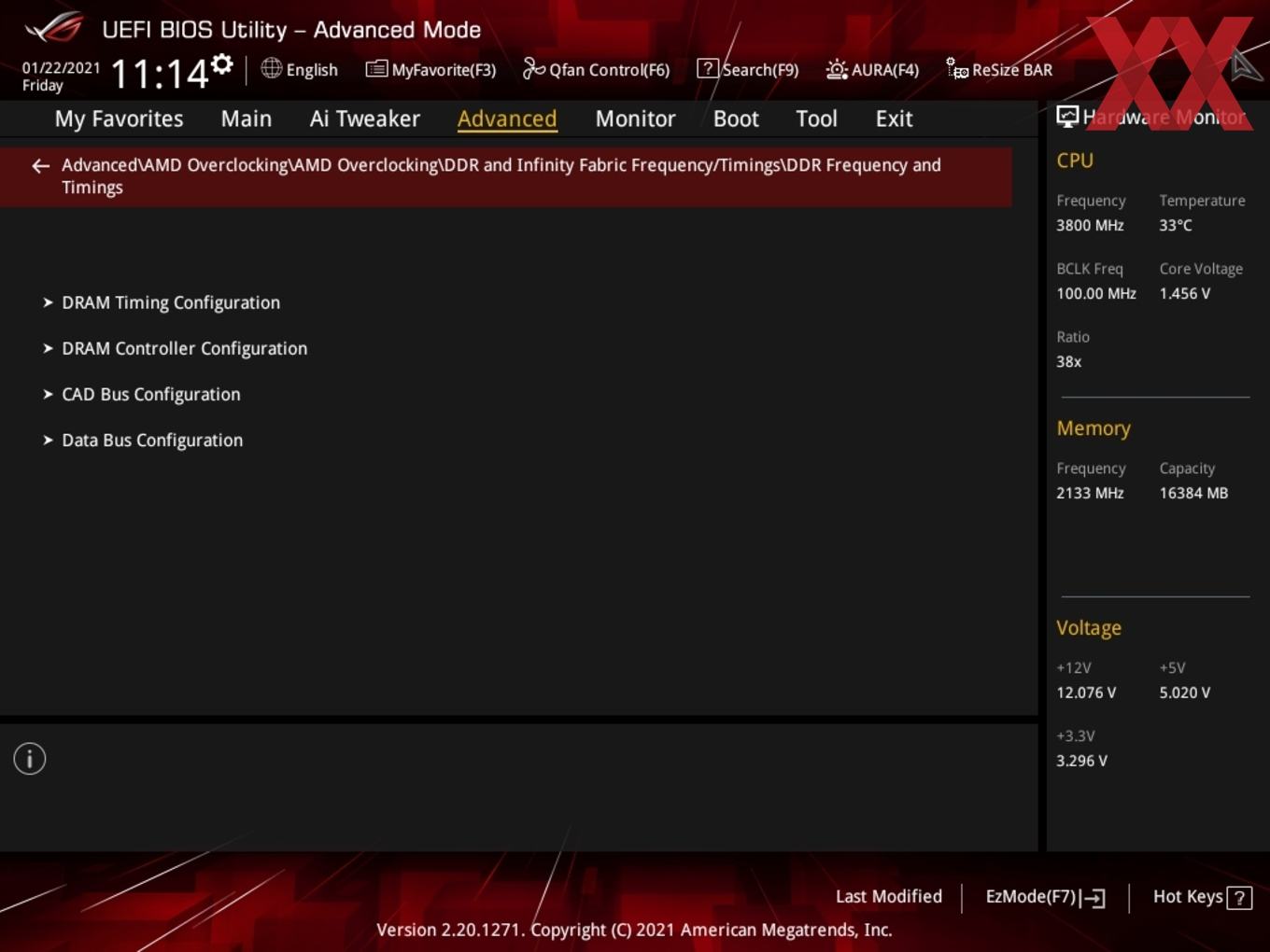Open Data Bus Configuration submenu
This screenshot has width=1270, height=952.
click(152, 440)
